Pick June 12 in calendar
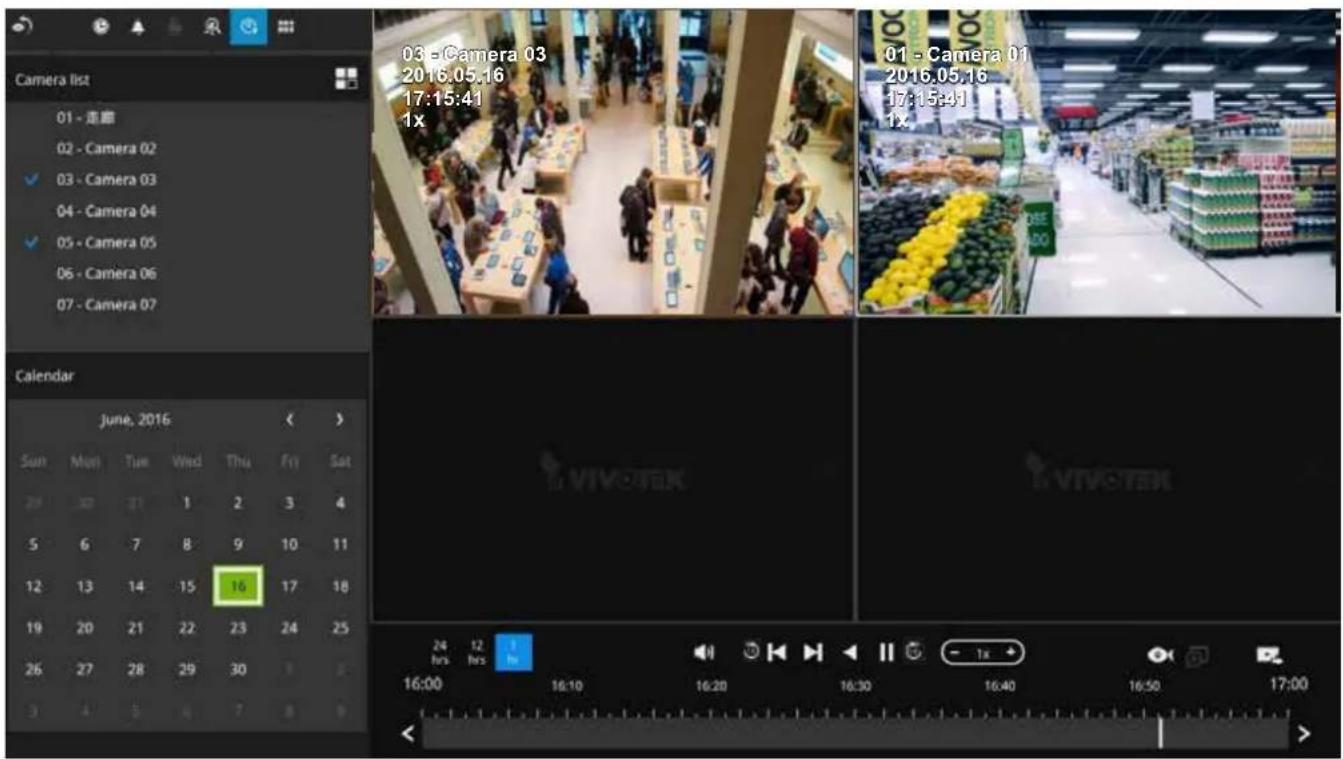1343x759 pixels. pos(33,586)
